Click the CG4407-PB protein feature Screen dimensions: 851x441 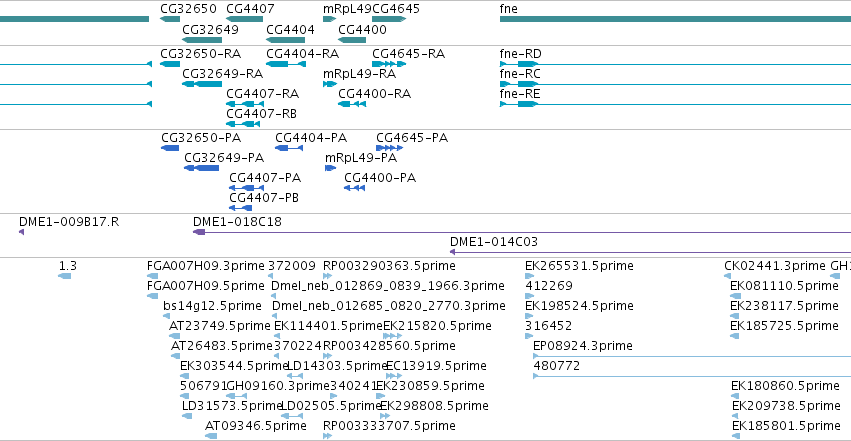[x=240, y=208]
